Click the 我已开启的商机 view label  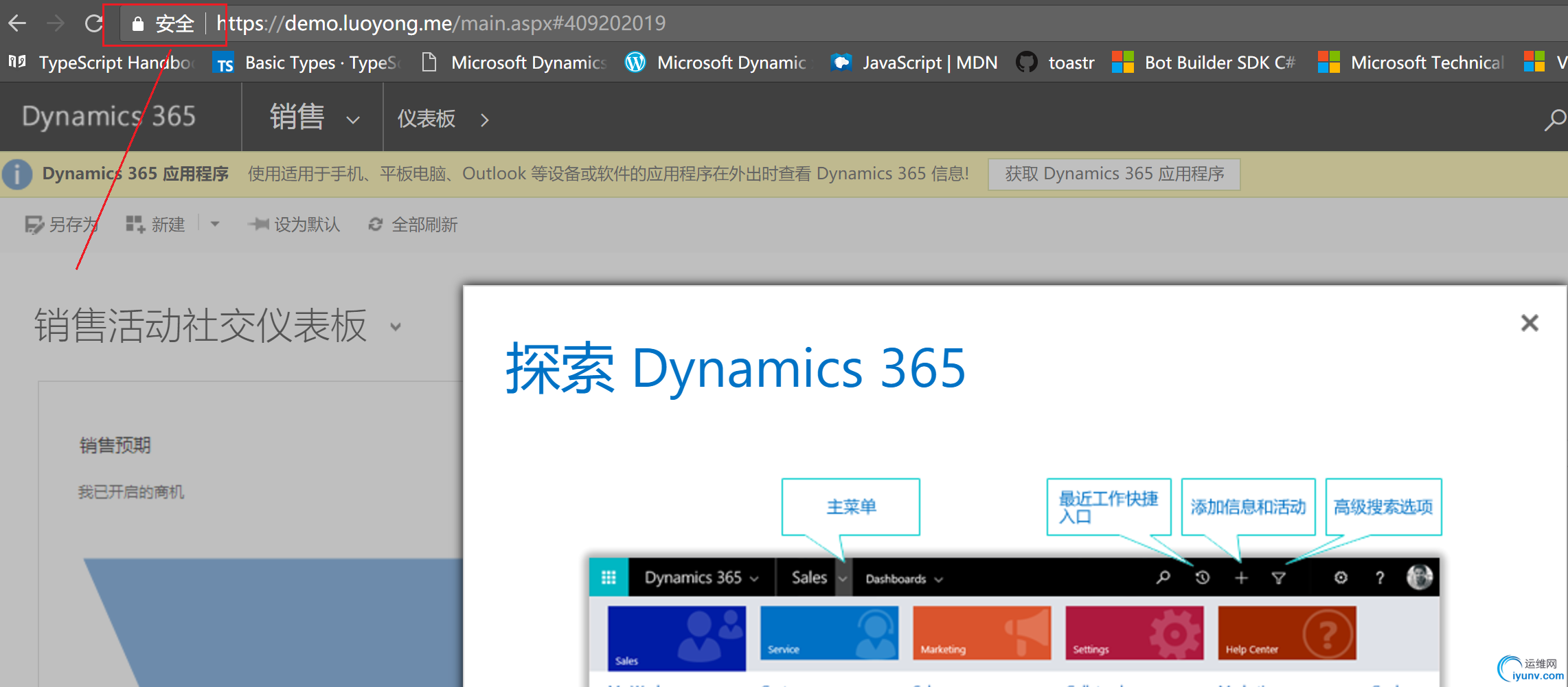click(131, 492)
